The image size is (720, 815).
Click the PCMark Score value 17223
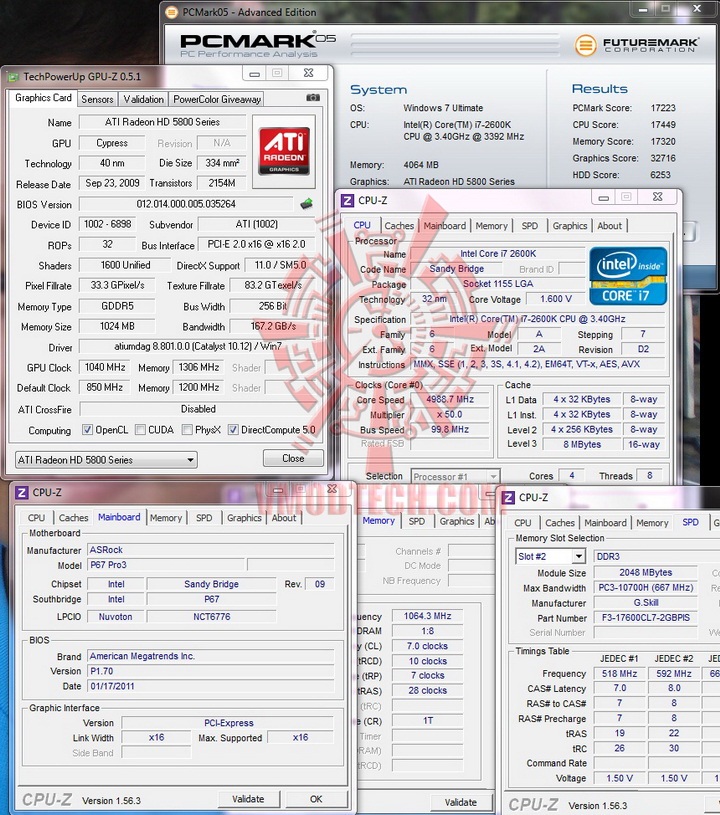(663, 108)
